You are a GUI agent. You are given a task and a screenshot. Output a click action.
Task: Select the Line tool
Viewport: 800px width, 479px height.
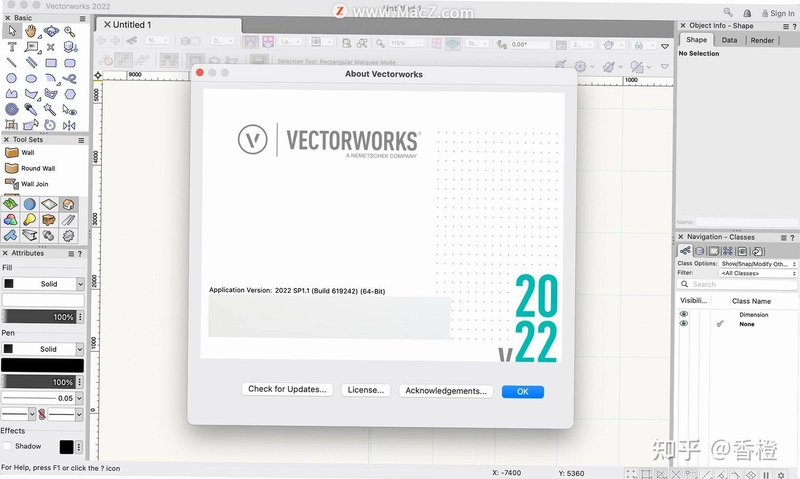tap(11, 63)
